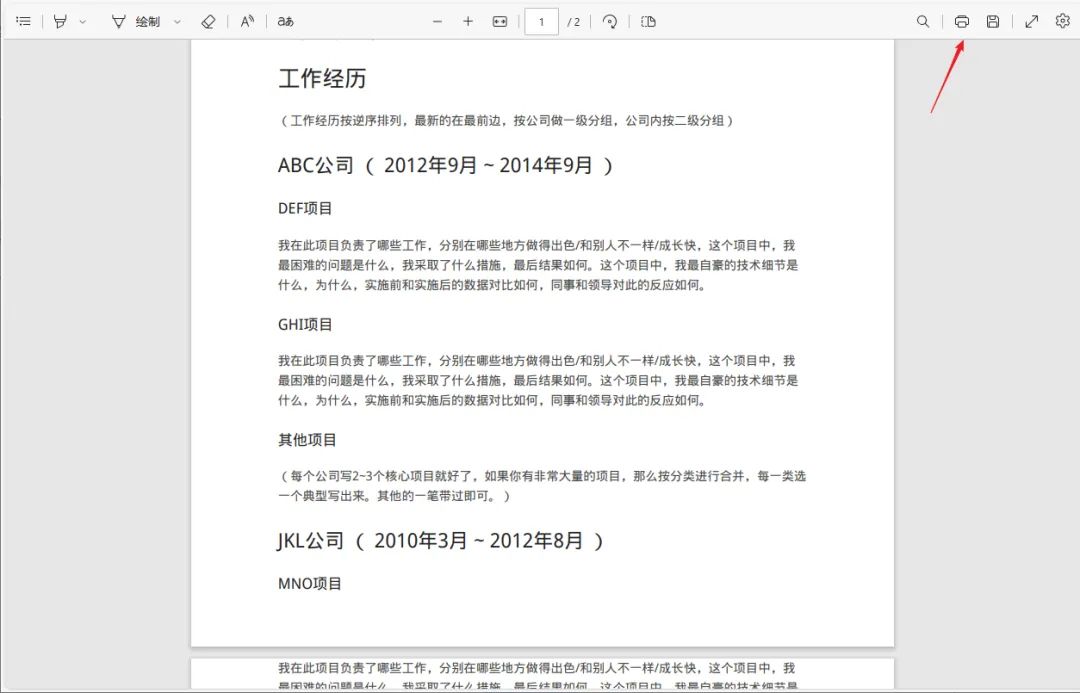Zoom in on the PDF

pos(468,21)
